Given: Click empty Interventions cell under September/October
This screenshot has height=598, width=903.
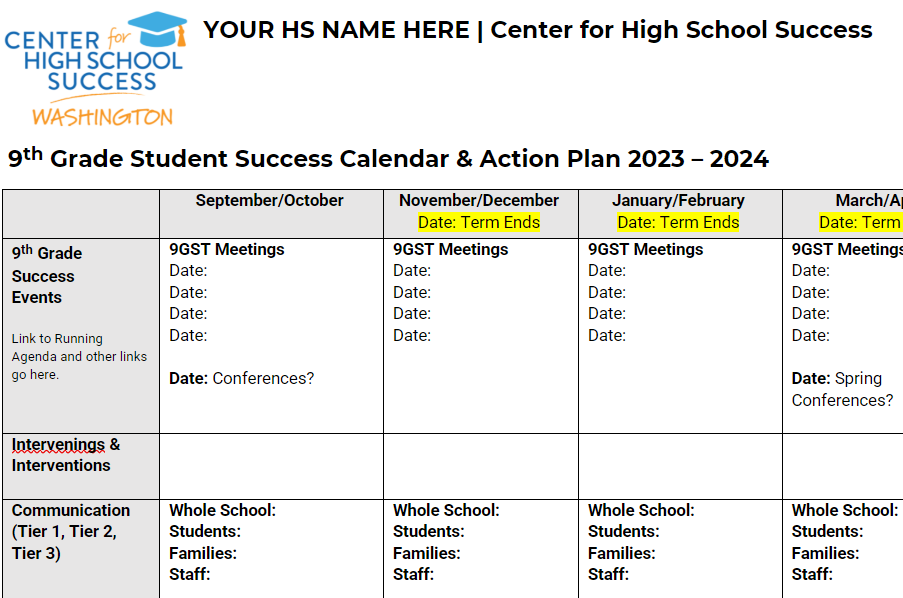Looking at the screenshot, I should coord(271,467).
